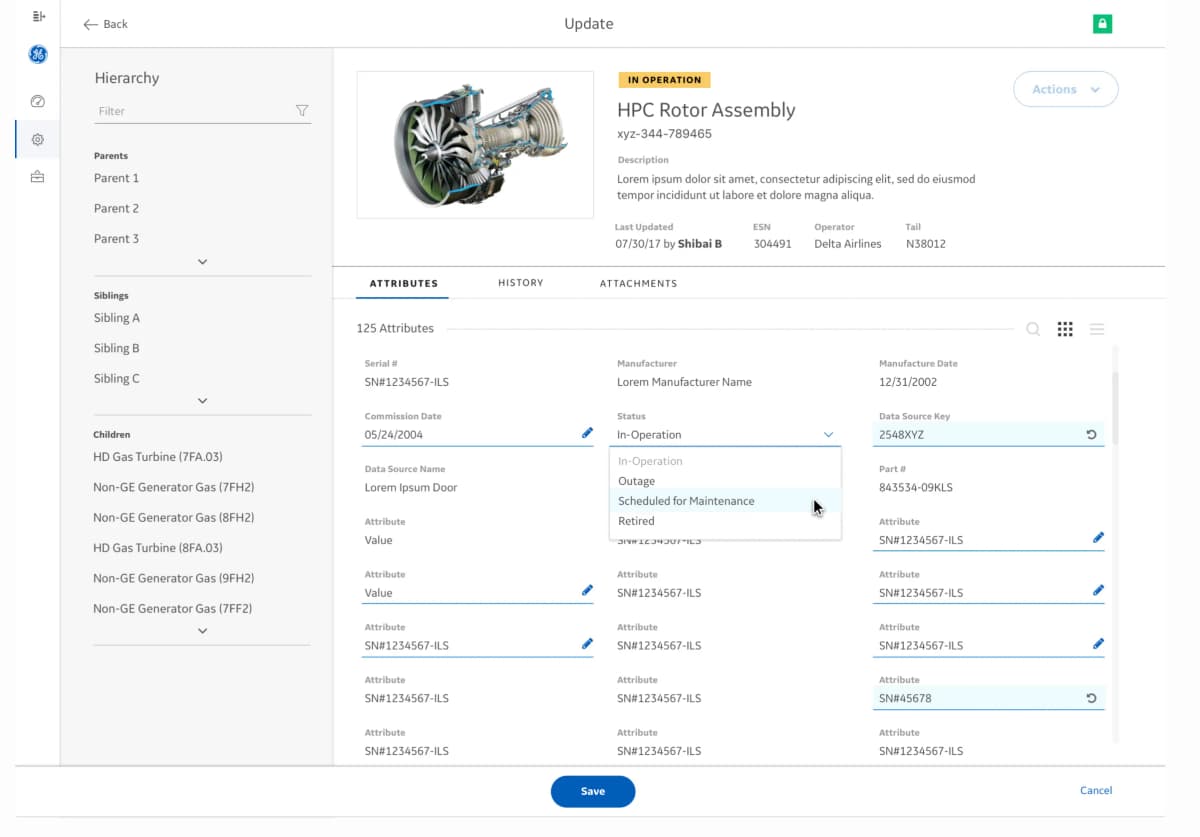1200x837 pixels.
Task: Open the Attachments tab
Action: click(x=638, y=283)
